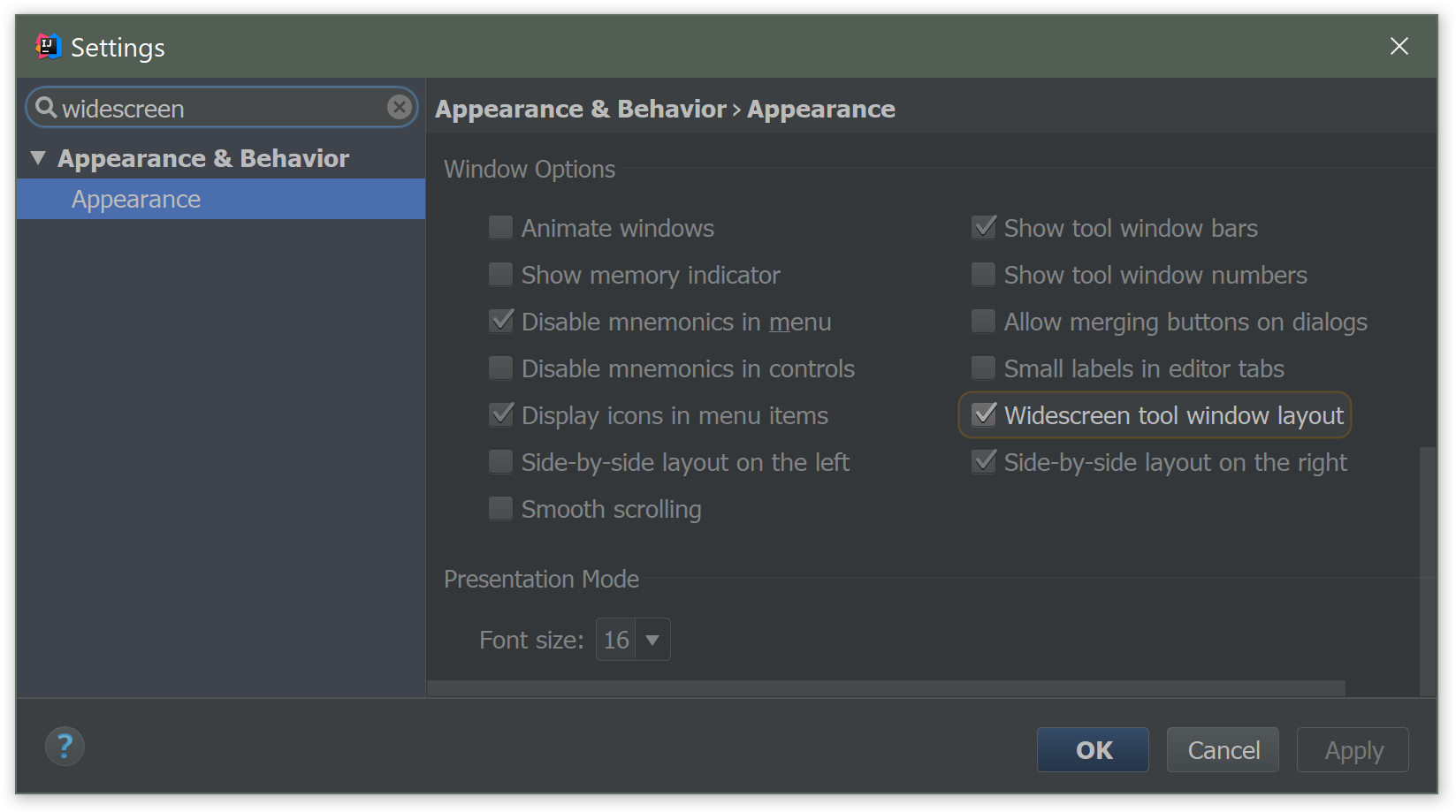
Task: Click the vertical scrollbar thumb
Action: tap(1428, 572)
